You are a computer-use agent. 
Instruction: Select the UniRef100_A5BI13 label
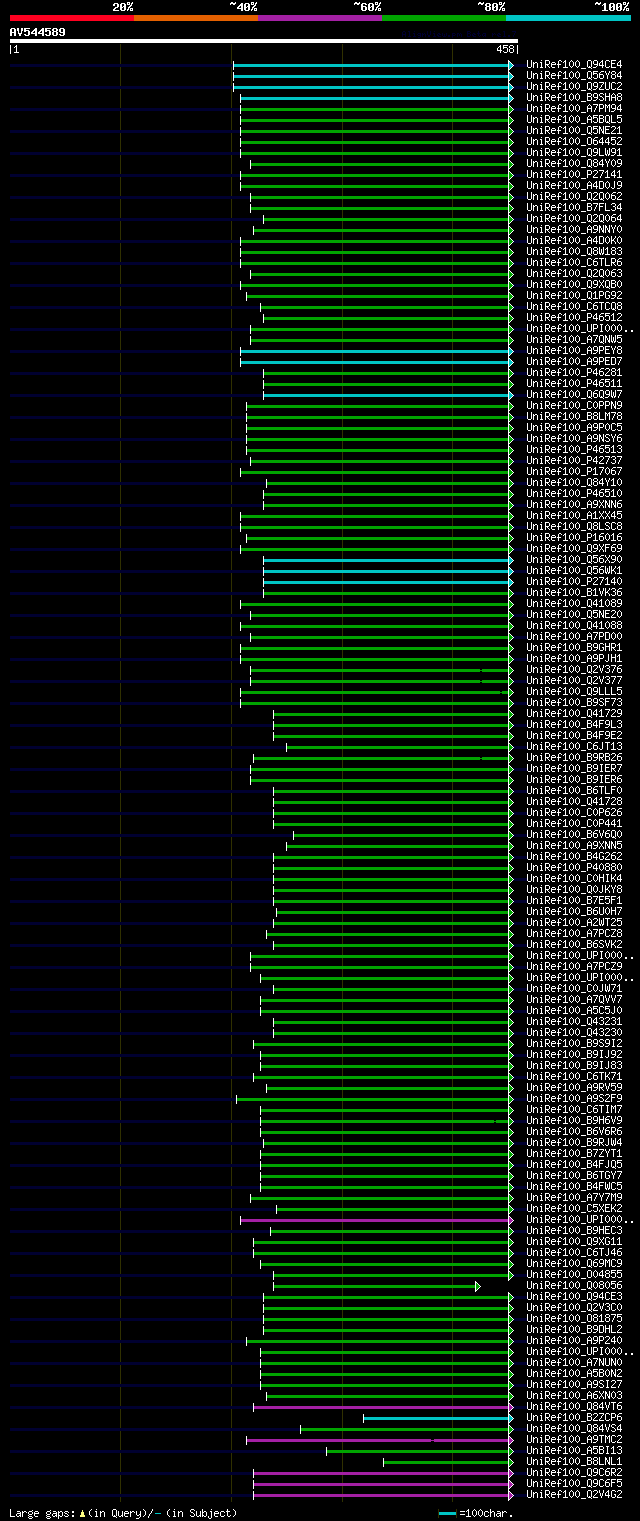[x=574, y=1451]
